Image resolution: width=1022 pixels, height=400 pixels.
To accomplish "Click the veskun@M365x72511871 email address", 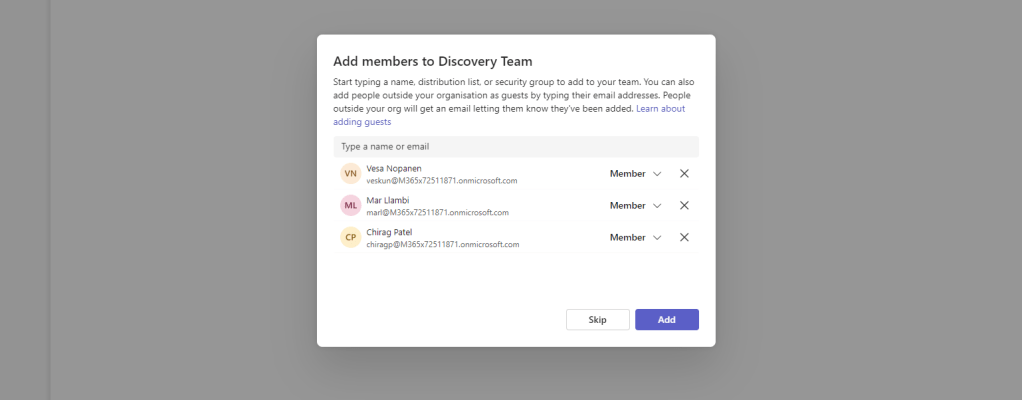I will (441, 181).
